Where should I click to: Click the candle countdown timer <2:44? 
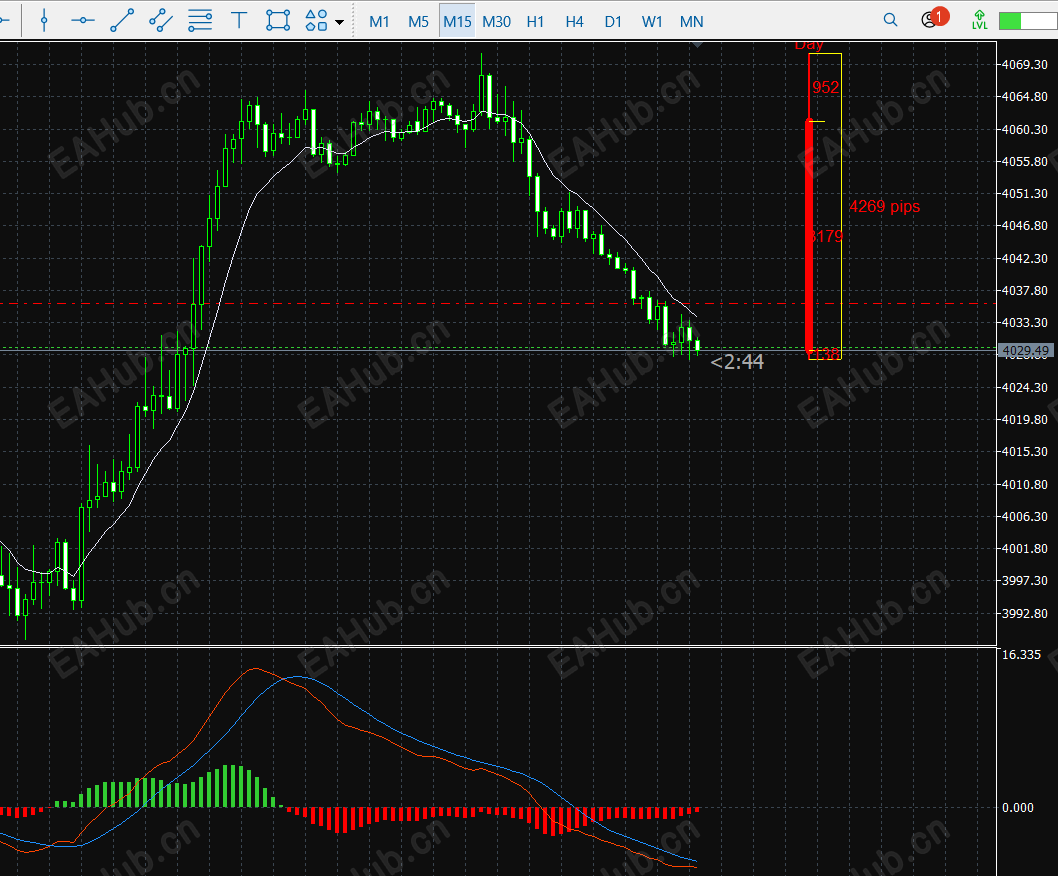(x=737, y=362)
